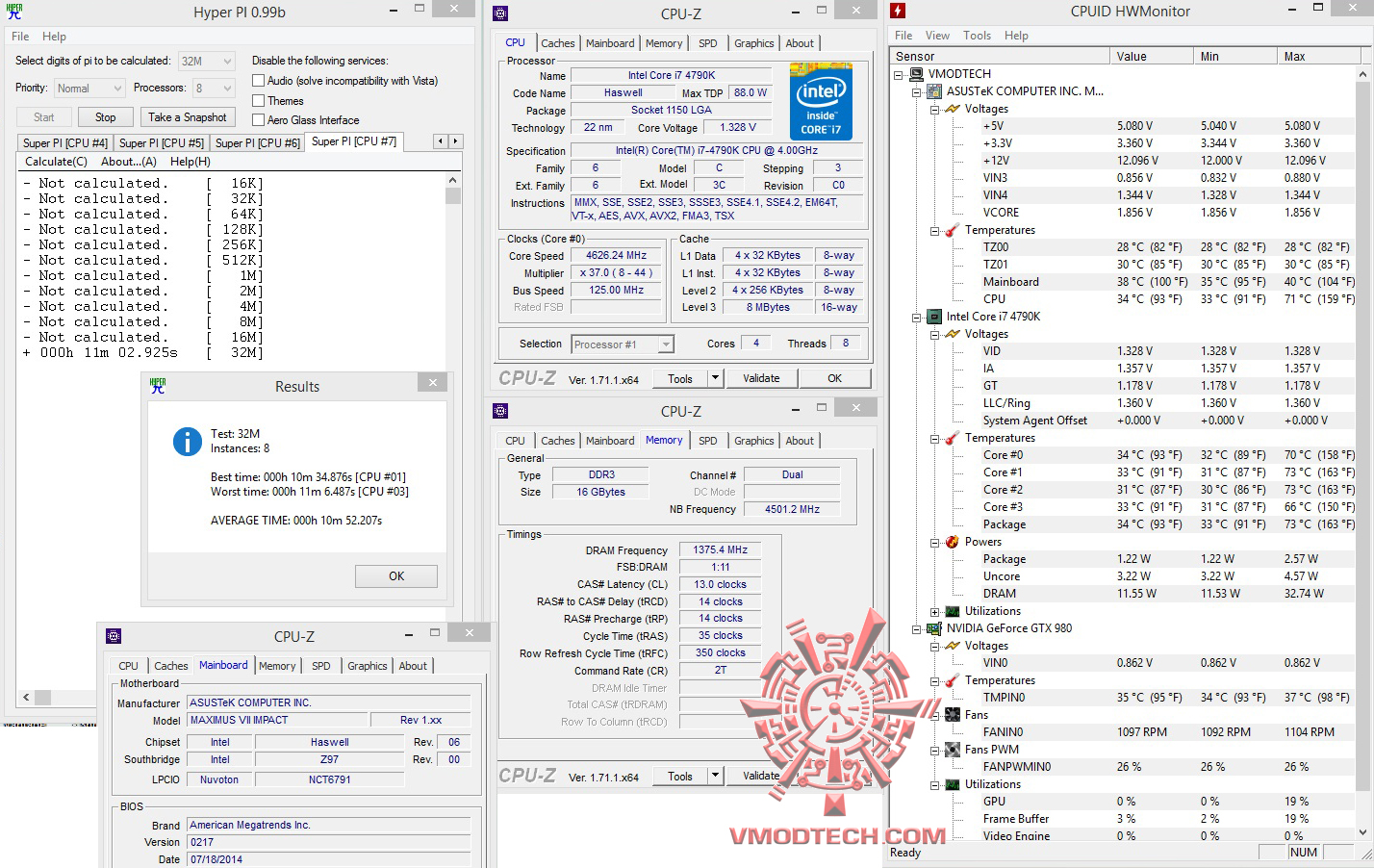This screenshot has height=868, width=1374.
Task: Enable the Audio service checkbox in Hyper PI
Action: (x=258, y=81)
